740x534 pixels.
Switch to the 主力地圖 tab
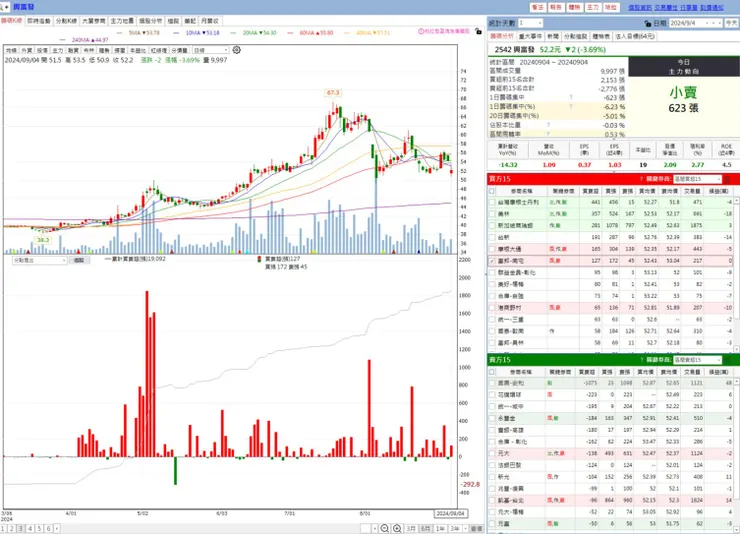pyautogui.click(x=122, y=21)
